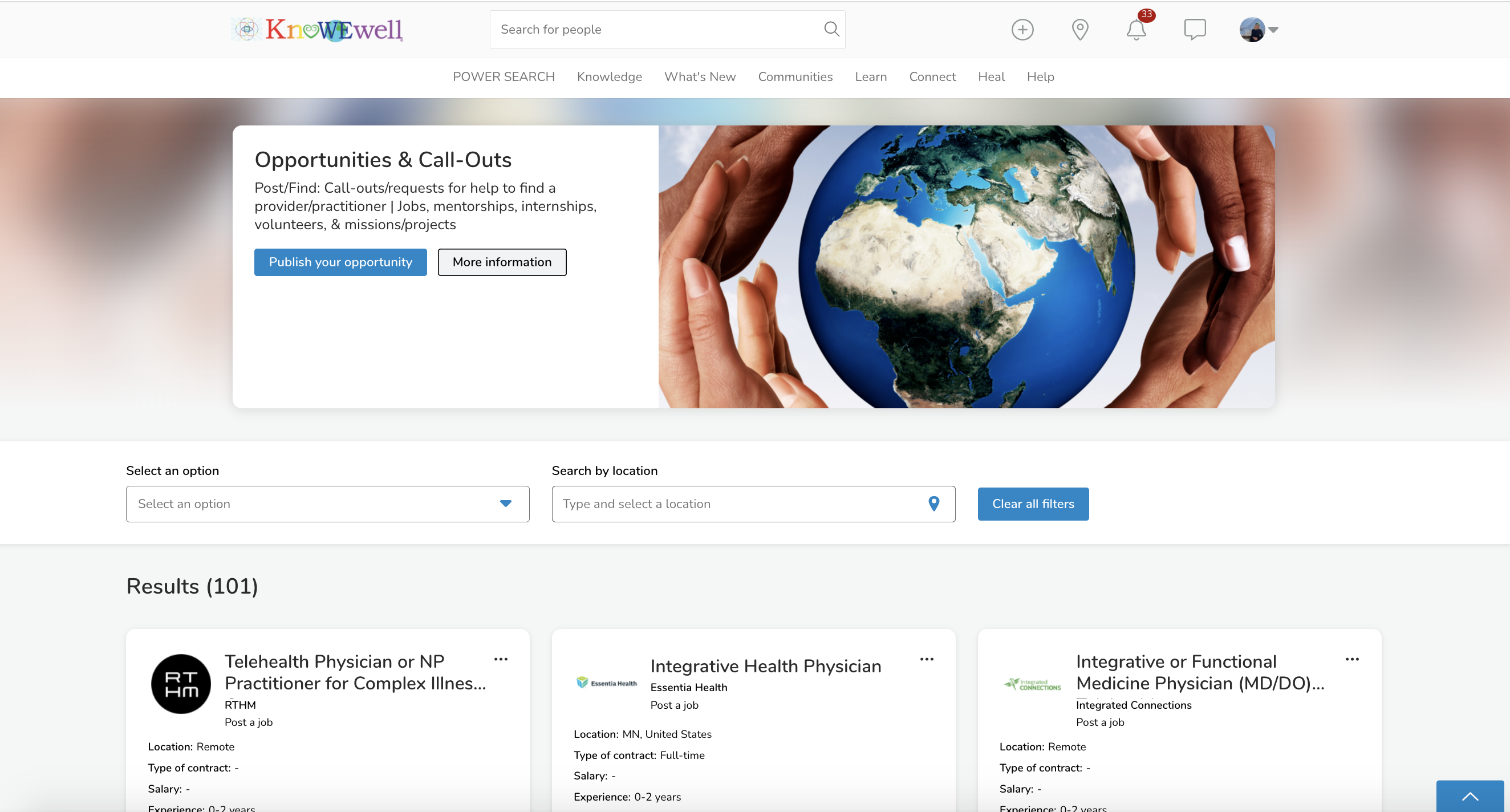The width and height of the screenshot is (1510, 812).
Task: Click the Full-time contract type value
Action: [x=683, y=755]
